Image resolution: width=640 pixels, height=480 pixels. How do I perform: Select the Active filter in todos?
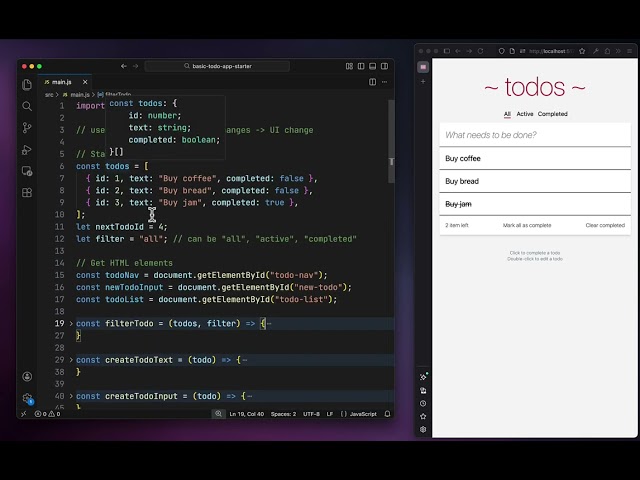[x=524, y=114]
